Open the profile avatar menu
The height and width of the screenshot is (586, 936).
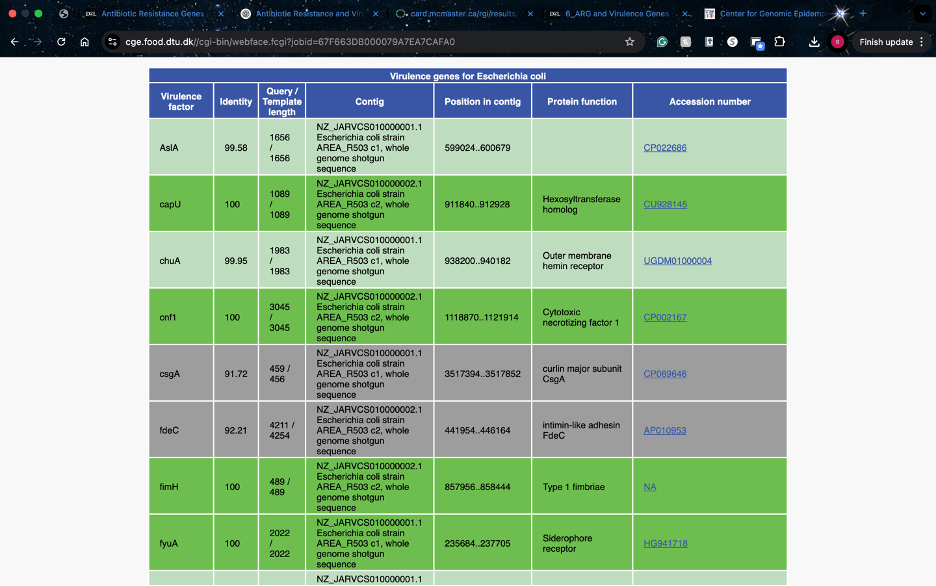(x=838, y=42)
